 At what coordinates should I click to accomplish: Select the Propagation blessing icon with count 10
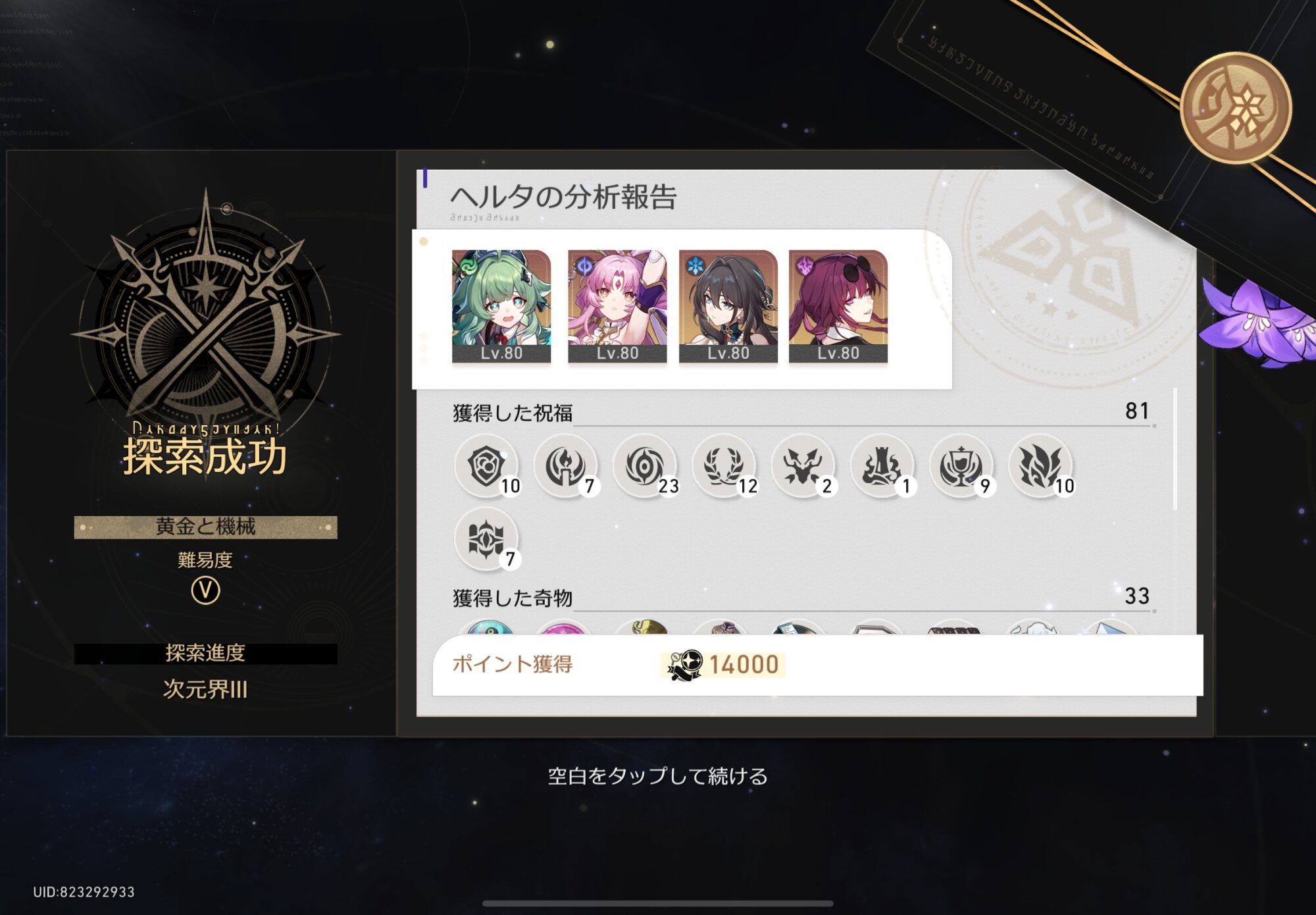1041,466
